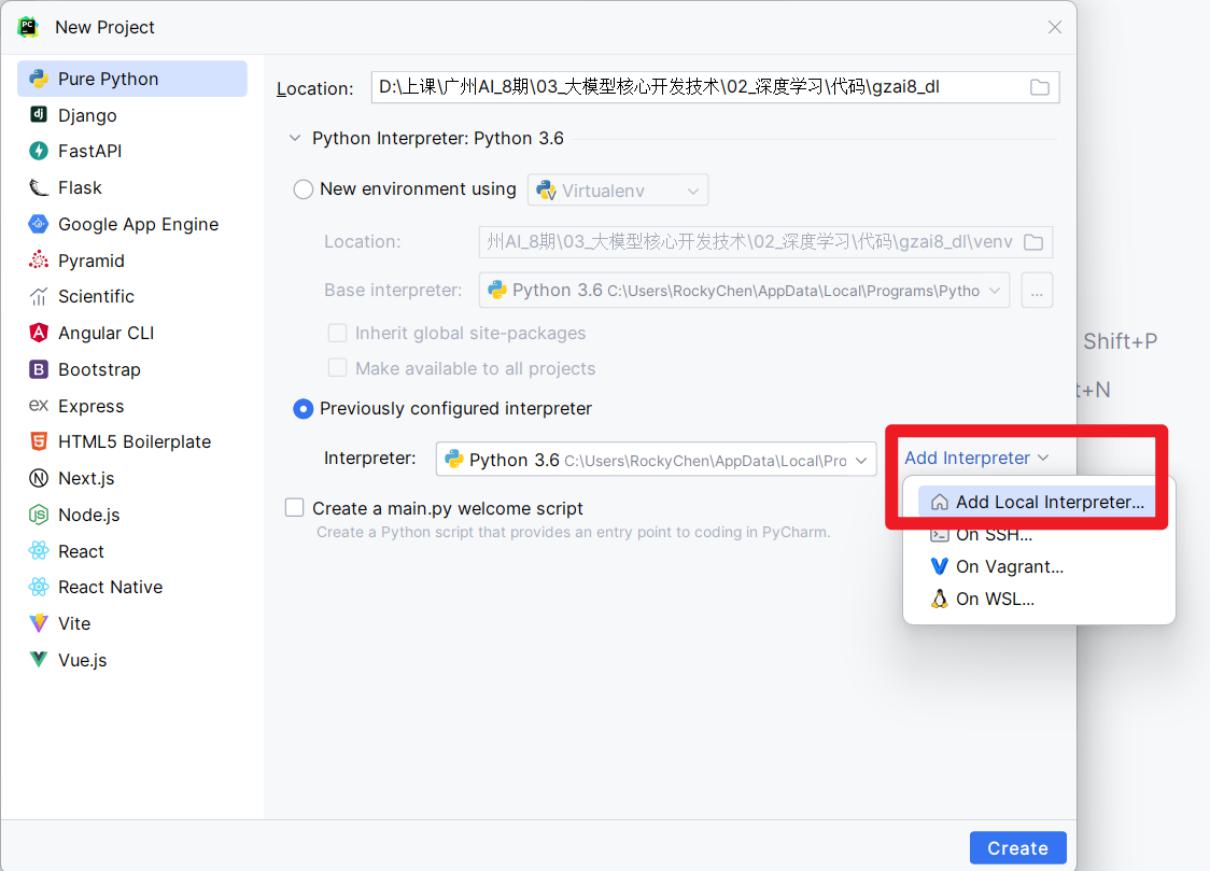Choose Add Local Interpreter... menu entry
This screenshot has width=1210, height=871.
point(1037,502)
